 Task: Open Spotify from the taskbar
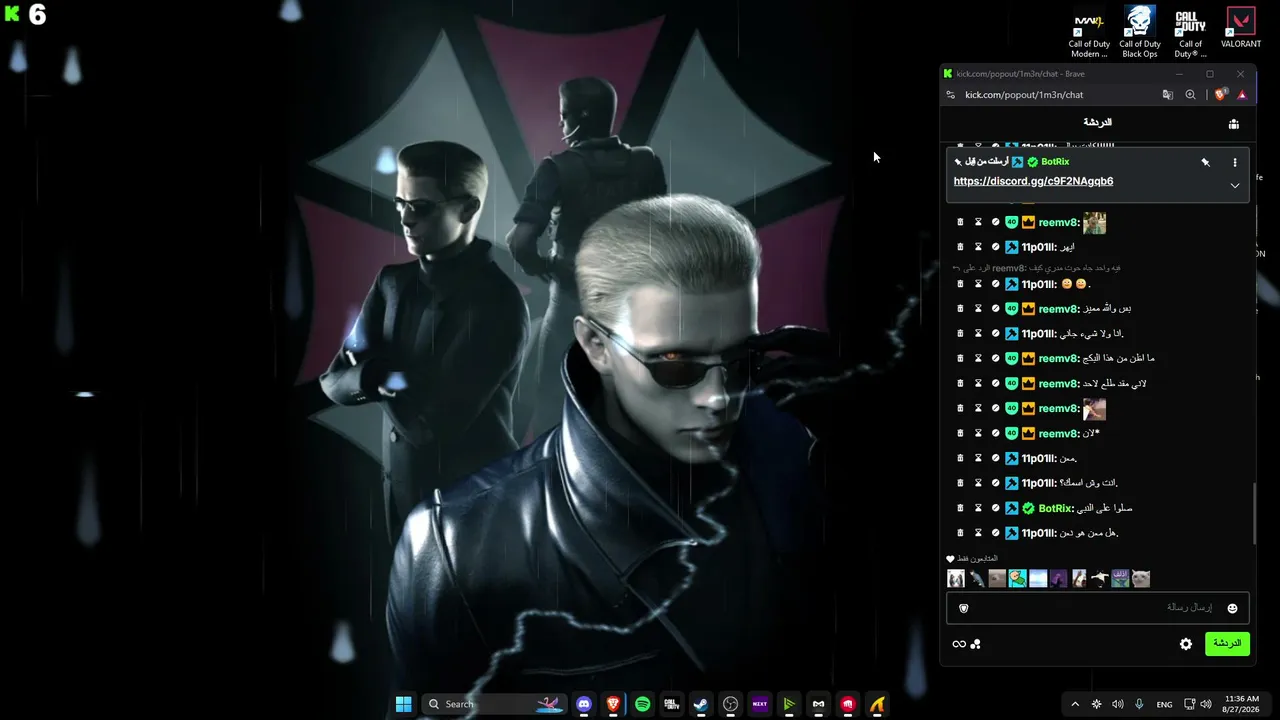click(642, 704)
